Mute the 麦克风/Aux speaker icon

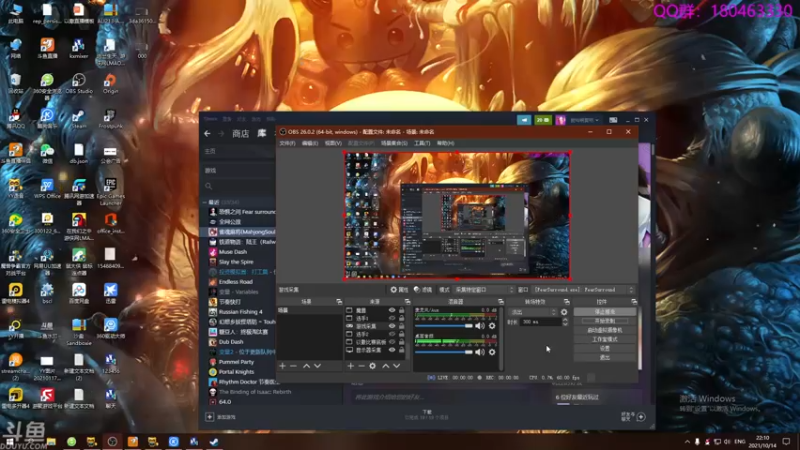(x=480, y=326)
